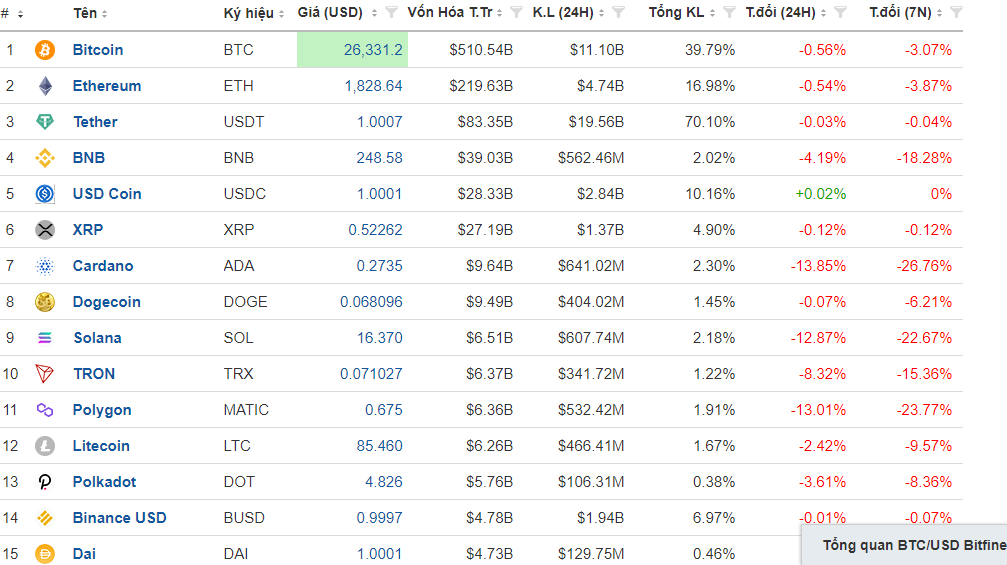Viewport: 1007px width, 565px height.
Task: Open filter for K.L (24H) column
Action: (x=618, y=12)
